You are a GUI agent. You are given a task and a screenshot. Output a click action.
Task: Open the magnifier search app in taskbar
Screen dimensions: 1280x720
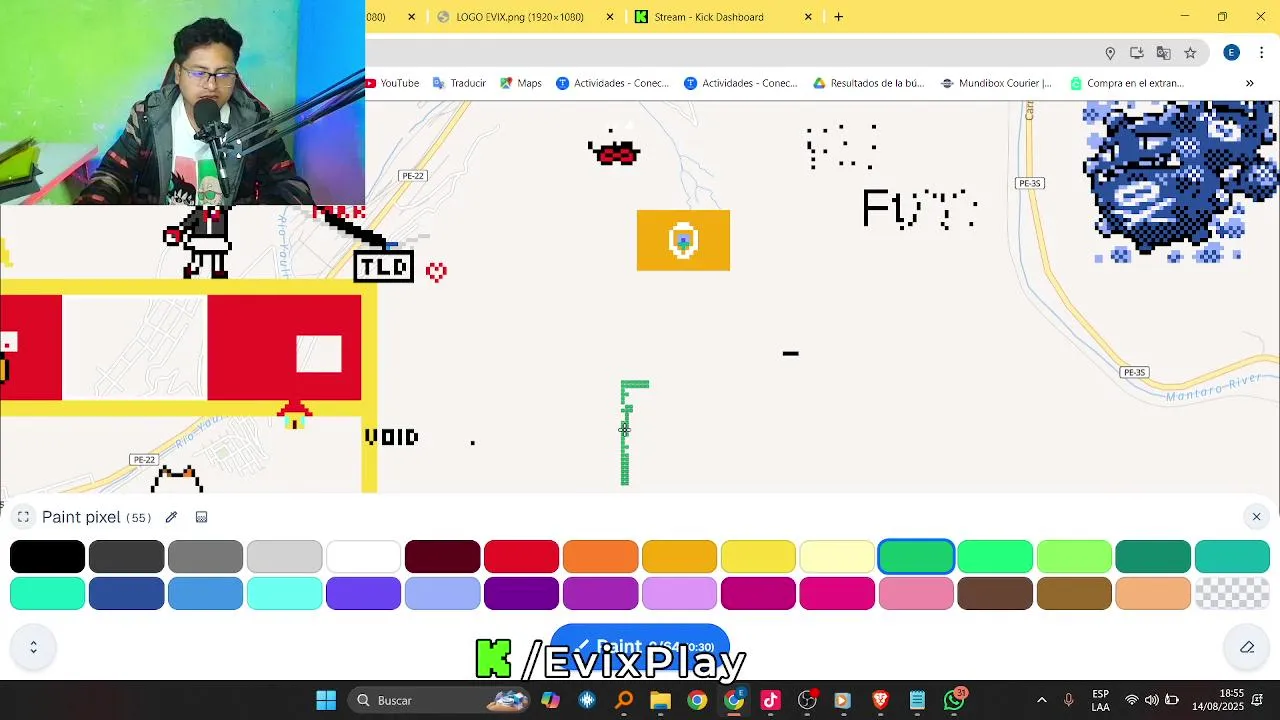pos(624,700)
